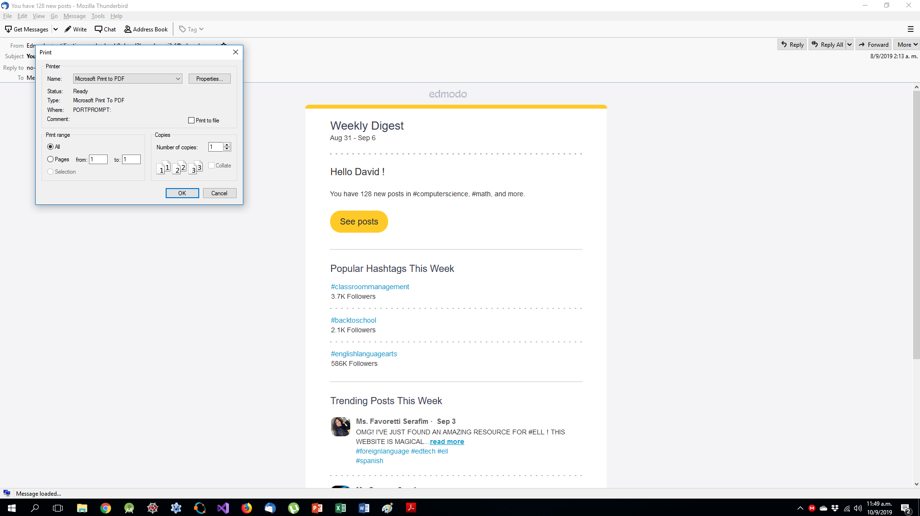Screen dimensions: 920x516
Task: Click the message pane vertical scrollbar
Action: [x=916, y=223]
